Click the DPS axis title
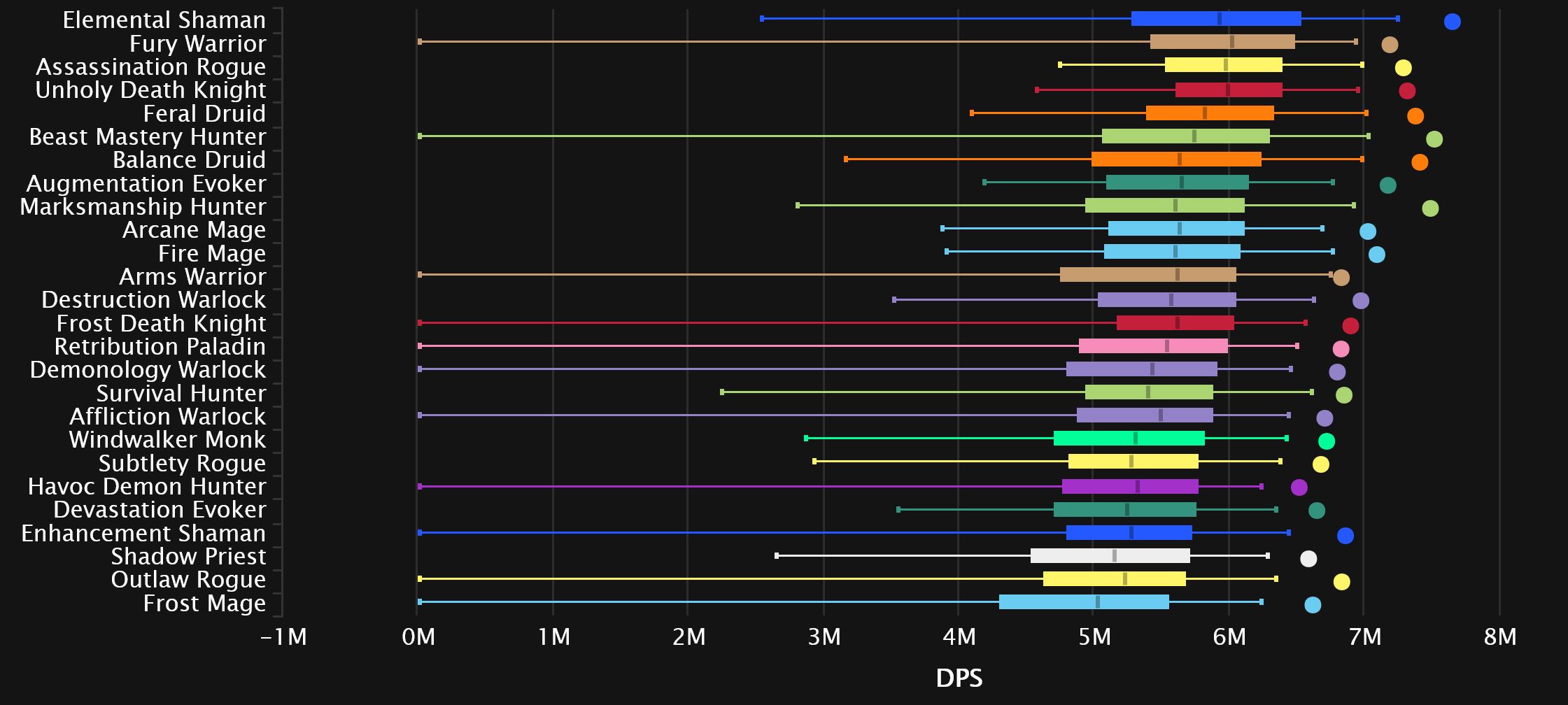Screen dimensions: 1568x705 (959, 678)
